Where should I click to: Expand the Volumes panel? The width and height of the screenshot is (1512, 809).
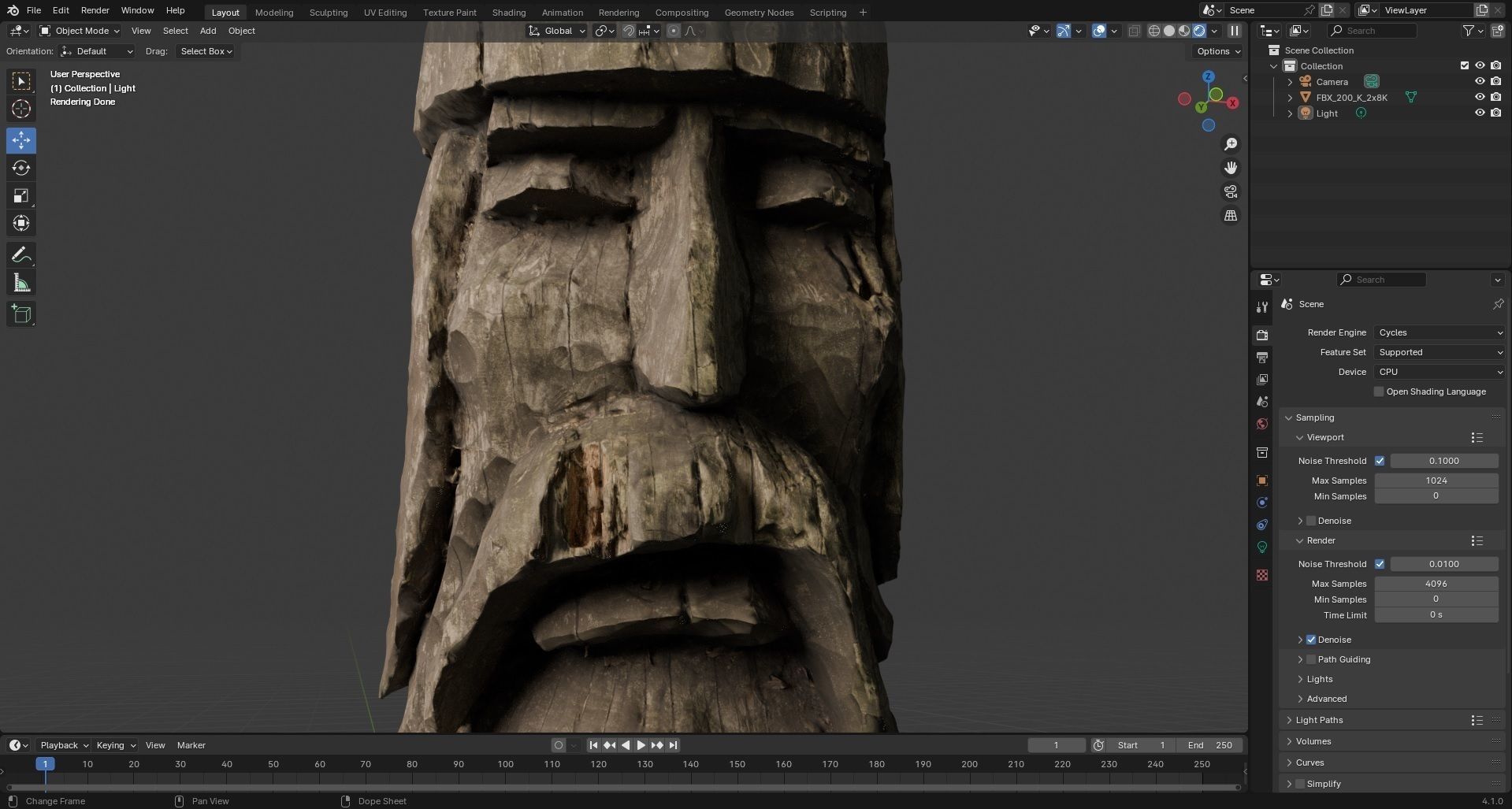click(x=1313, y=741)
